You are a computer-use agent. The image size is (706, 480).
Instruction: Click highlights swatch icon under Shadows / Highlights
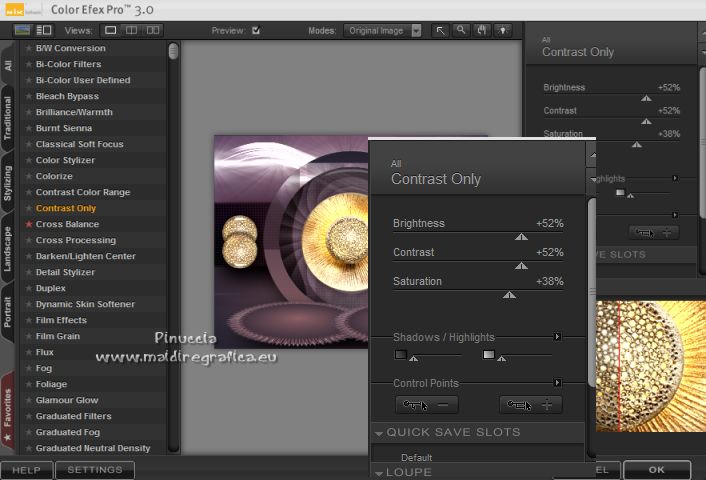click(489, 354)
